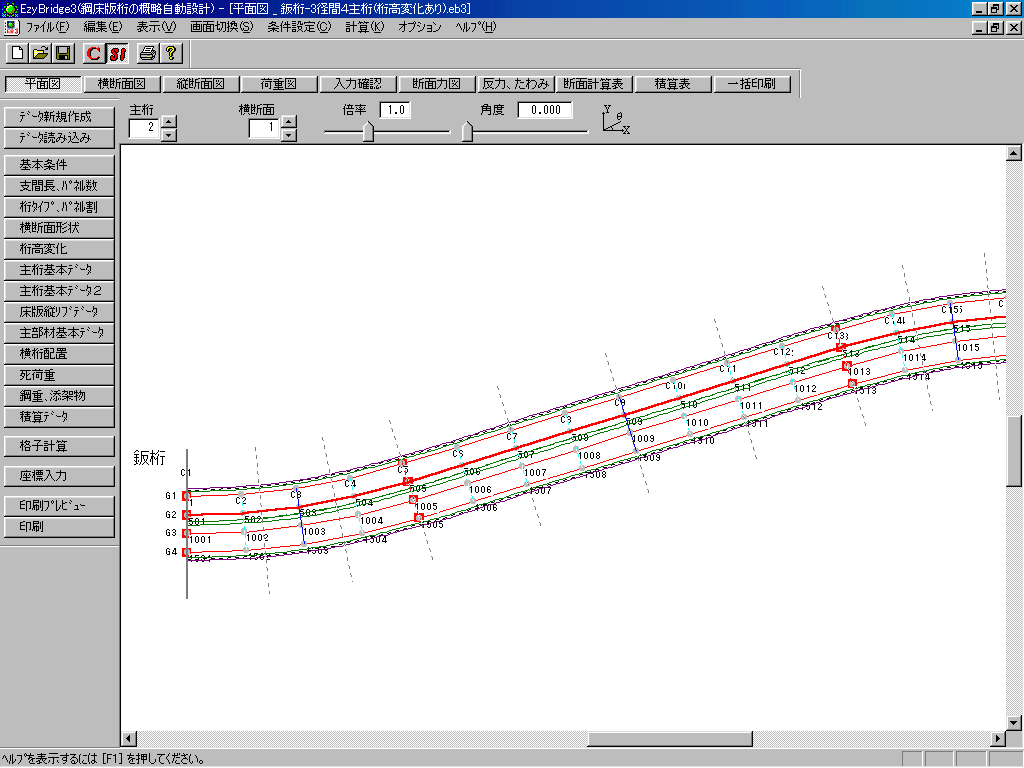Open the 主部材基本データ button
Screen dimensions: 1024x768
pyautogui.click(x=59, y=332)
